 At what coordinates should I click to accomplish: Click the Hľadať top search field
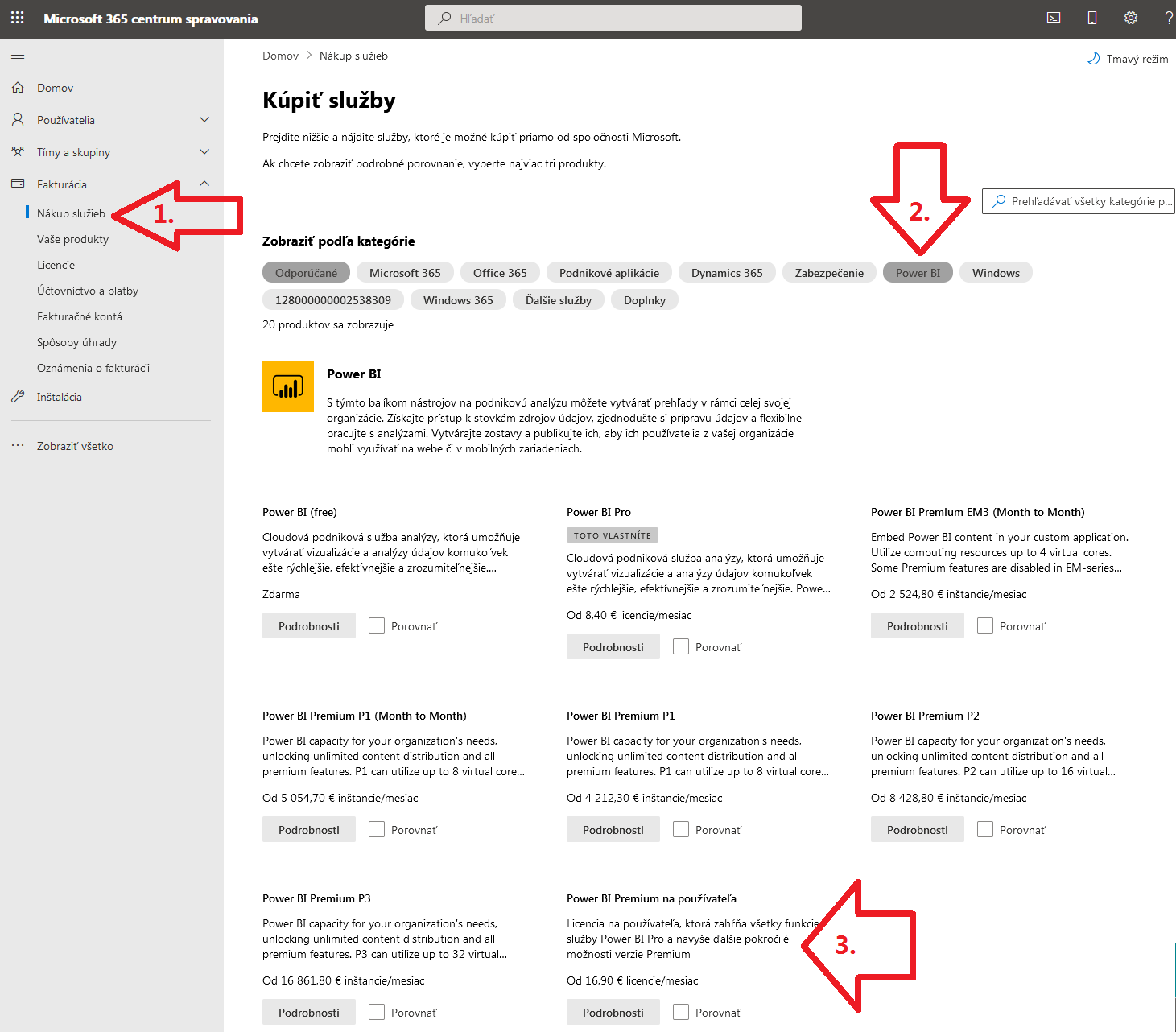[613, 18]
